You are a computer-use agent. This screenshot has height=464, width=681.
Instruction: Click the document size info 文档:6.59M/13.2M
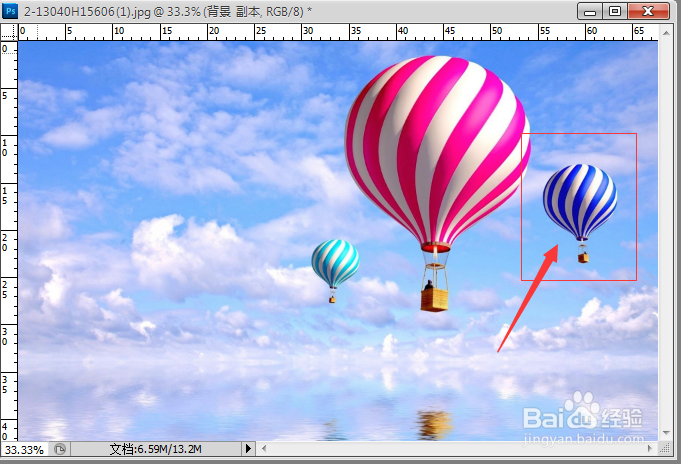pos(155,449)
